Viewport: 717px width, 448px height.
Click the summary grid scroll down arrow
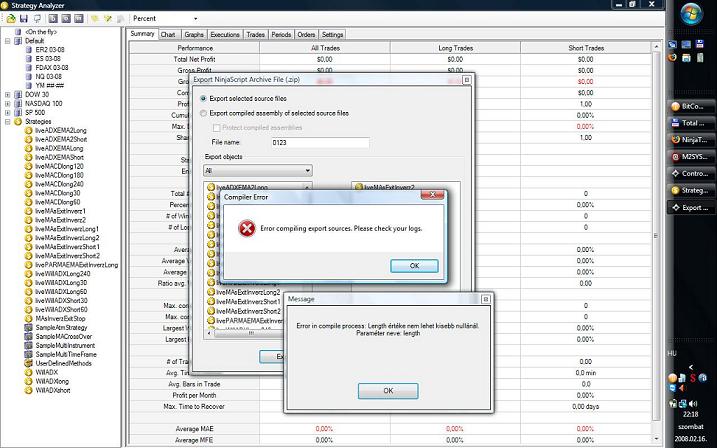point(656,439)
